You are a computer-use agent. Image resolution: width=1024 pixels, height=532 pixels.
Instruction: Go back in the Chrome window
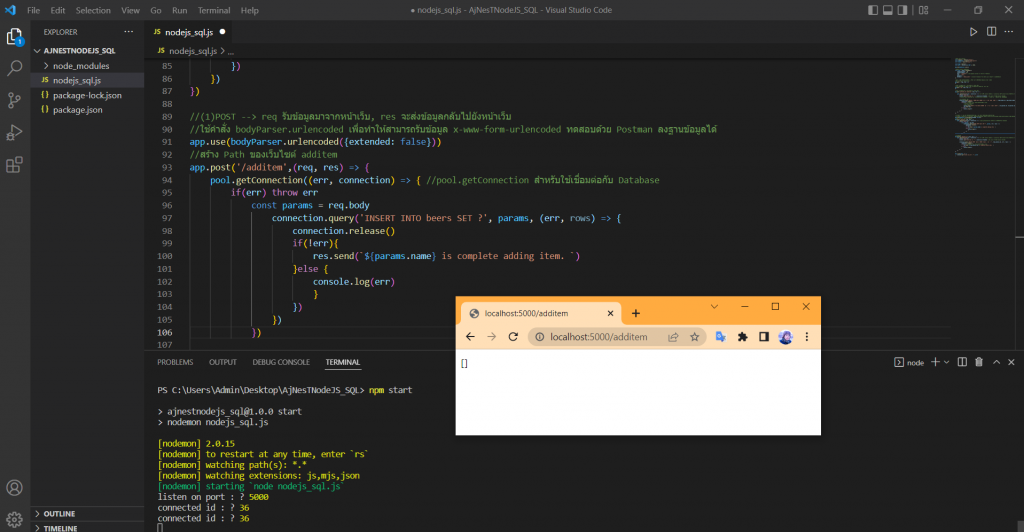(470, 337)
